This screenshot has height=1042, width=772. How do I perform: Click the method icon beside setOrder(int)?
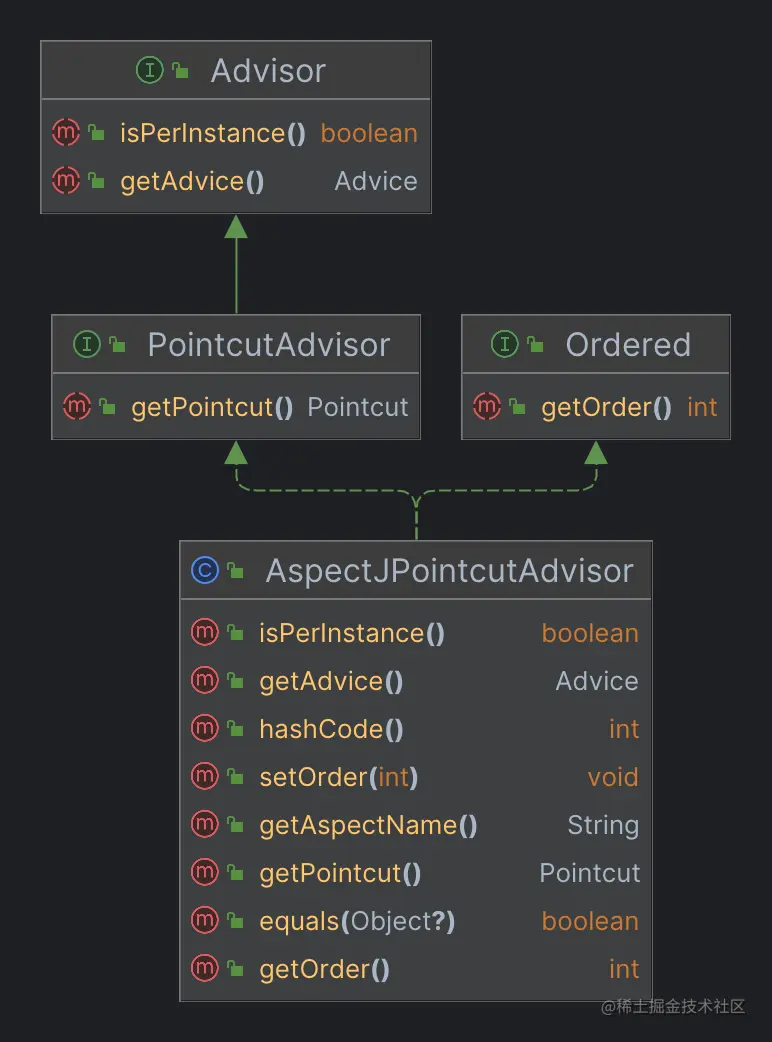tap(204, 777)
